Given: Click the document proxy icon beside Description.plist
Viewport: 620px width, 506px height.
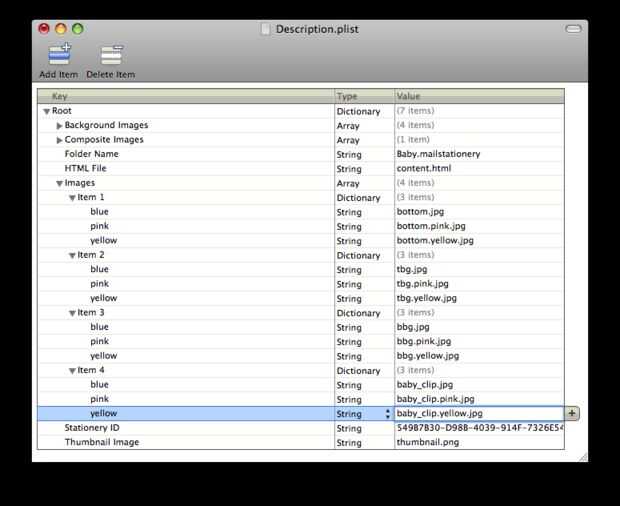Looking at the screenshot, I should [x=266, y=29].
